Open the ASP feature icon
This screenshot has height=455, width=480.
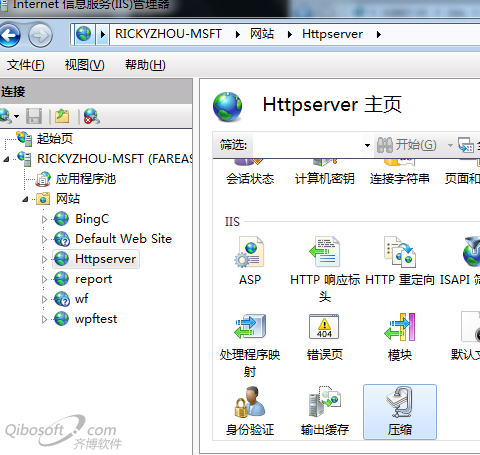click(249, 252)
